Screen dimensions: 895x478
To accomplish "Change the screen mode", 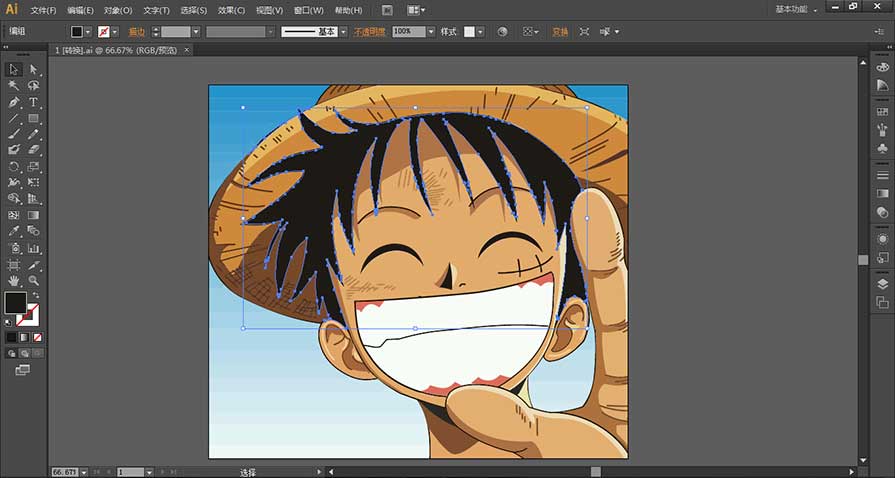I will (x=22, y=369).
